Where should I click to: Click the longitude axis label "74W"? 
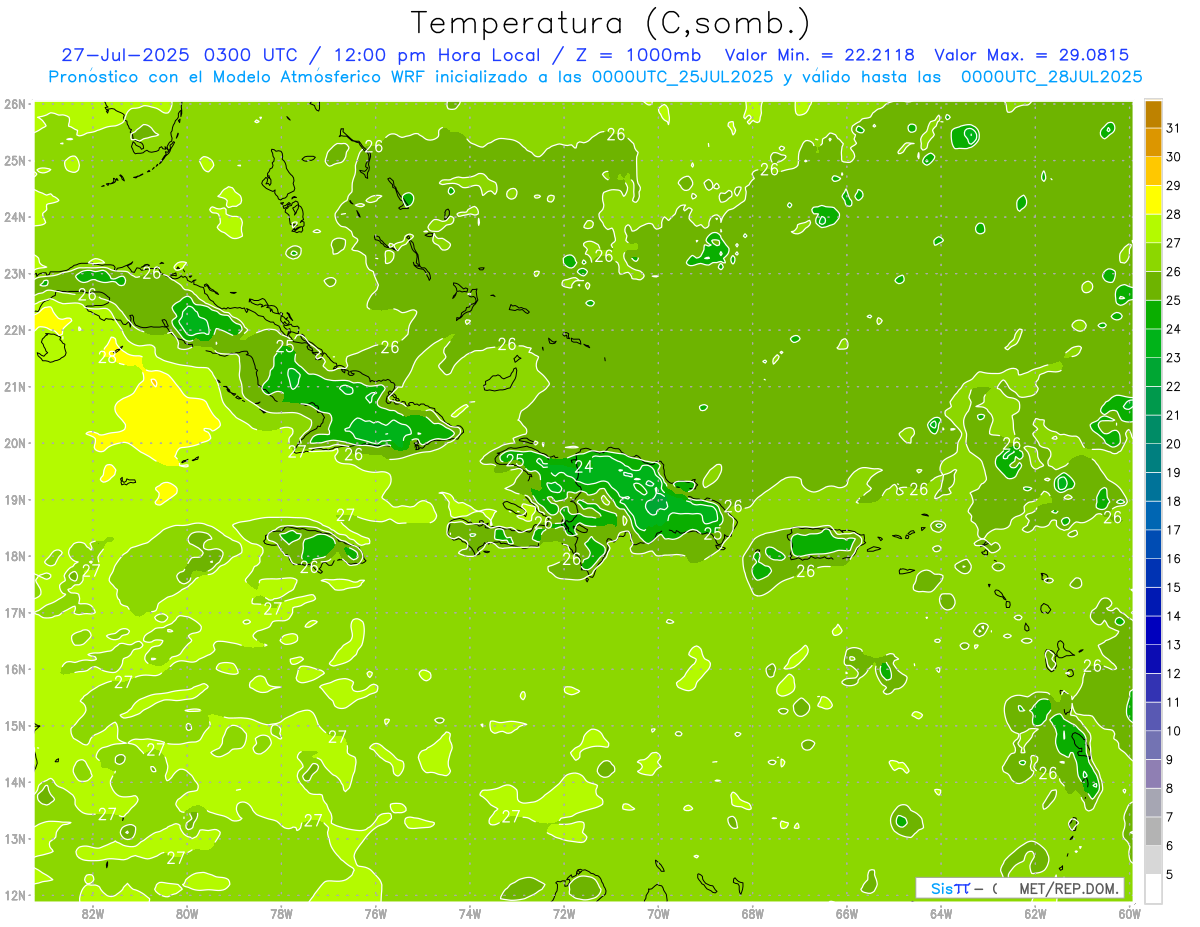tap(470, 913)
